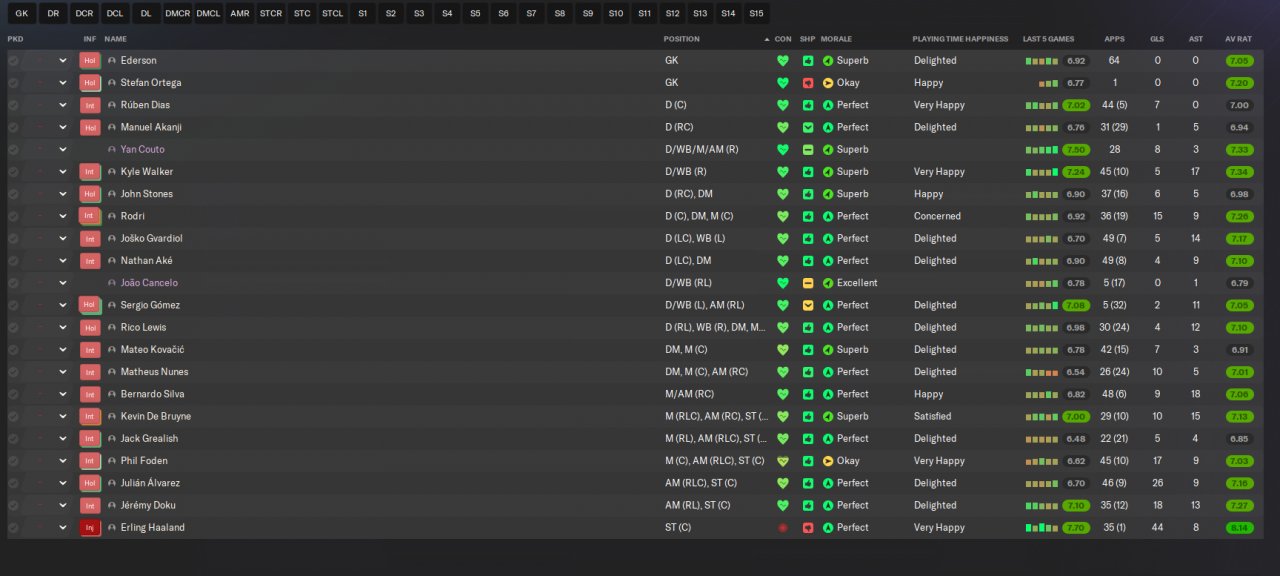The height and width of the screenshot is (576, 1280).
Task: Click Stefan Ortega's 'Hol' status icon
Action: [89, 83]
